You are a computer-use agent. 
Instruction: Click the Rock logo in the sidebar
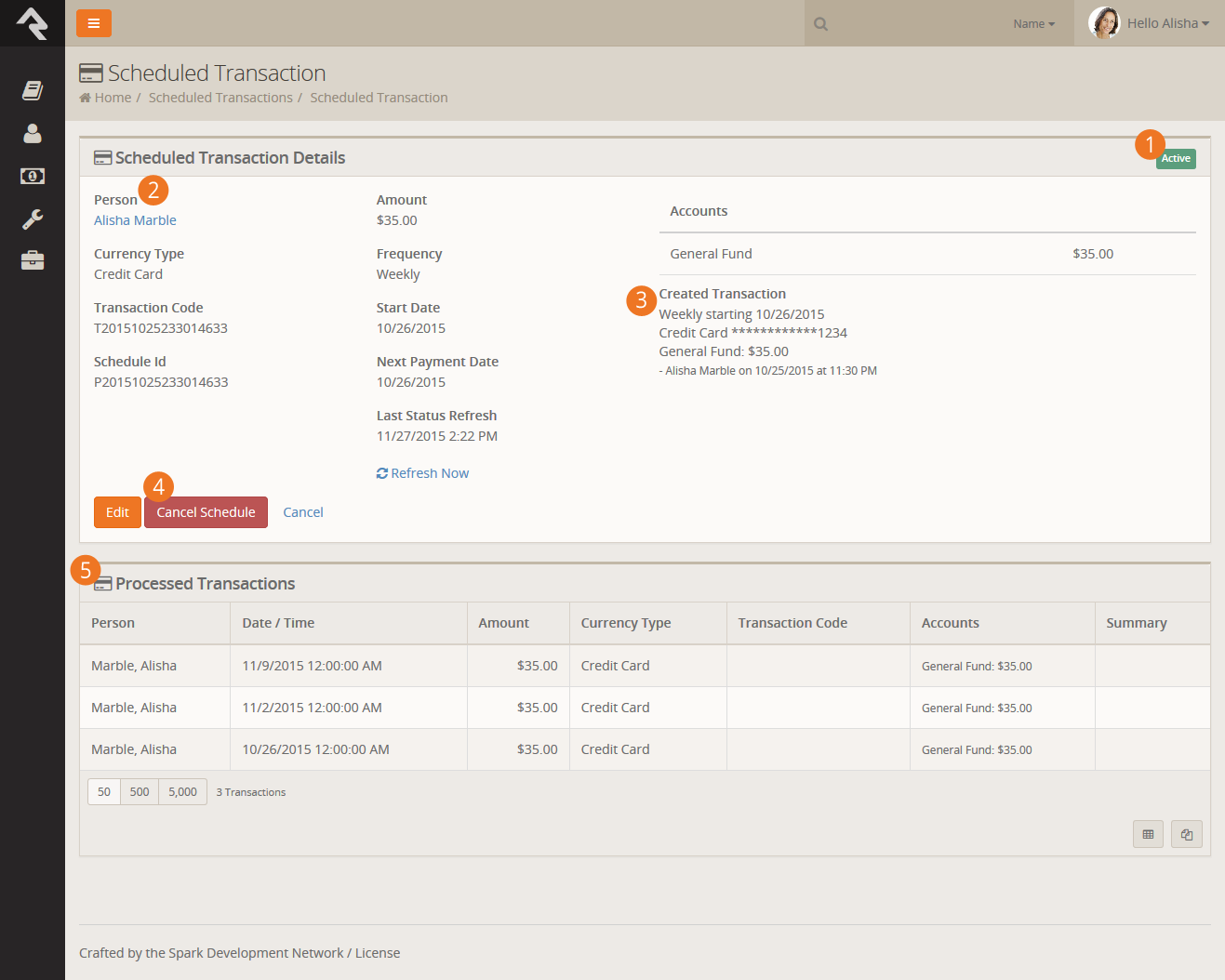tap(32, 23)
